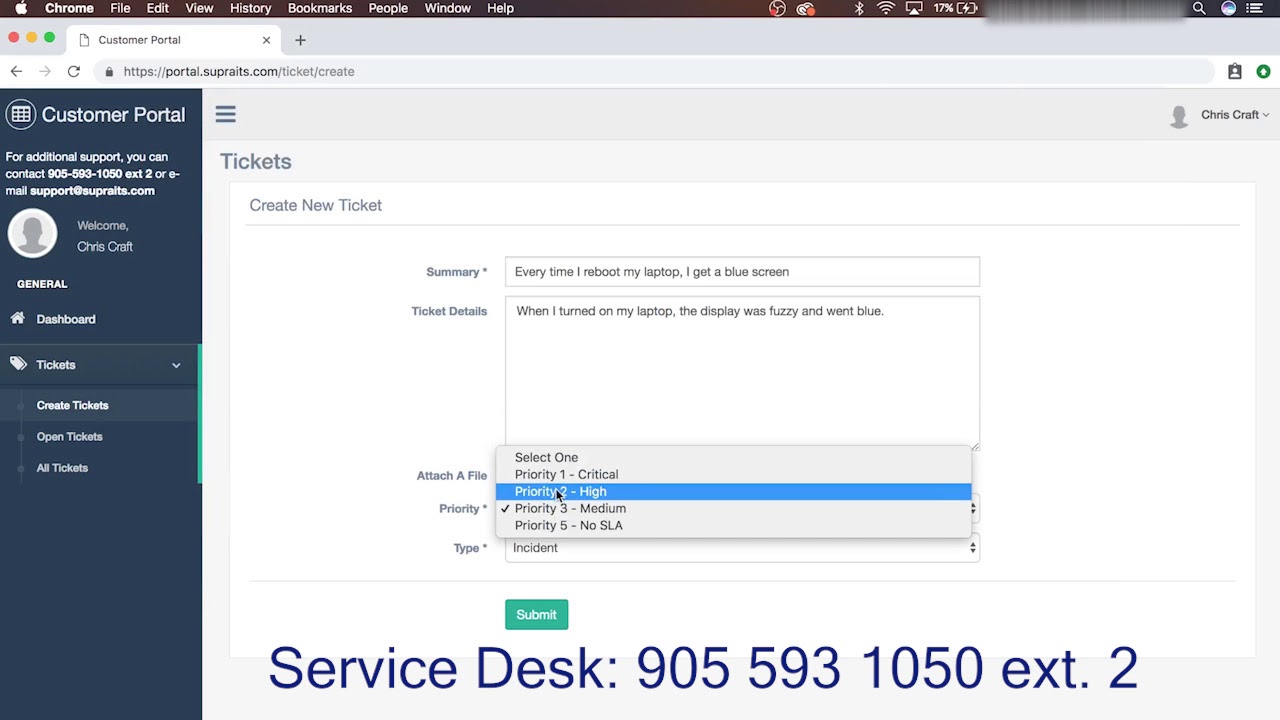Image resolution: width=1280 pixels, height=720 pixels.
Task: Open the Dashboard sidebar link
Action: [66, 319]
